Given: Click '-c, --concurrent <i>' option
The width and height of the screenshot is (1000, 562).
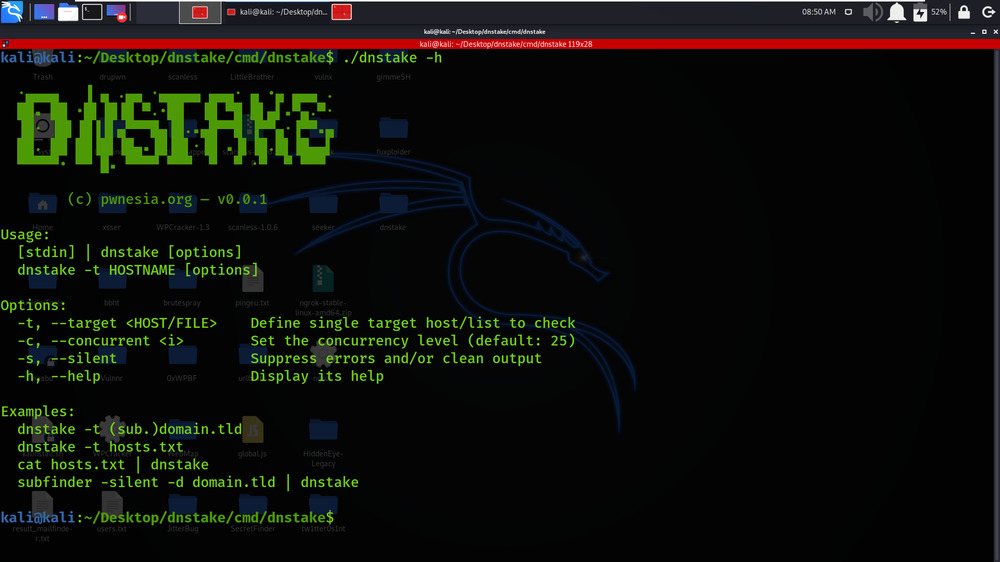Looking at the screenshot, I should (100, 341).
